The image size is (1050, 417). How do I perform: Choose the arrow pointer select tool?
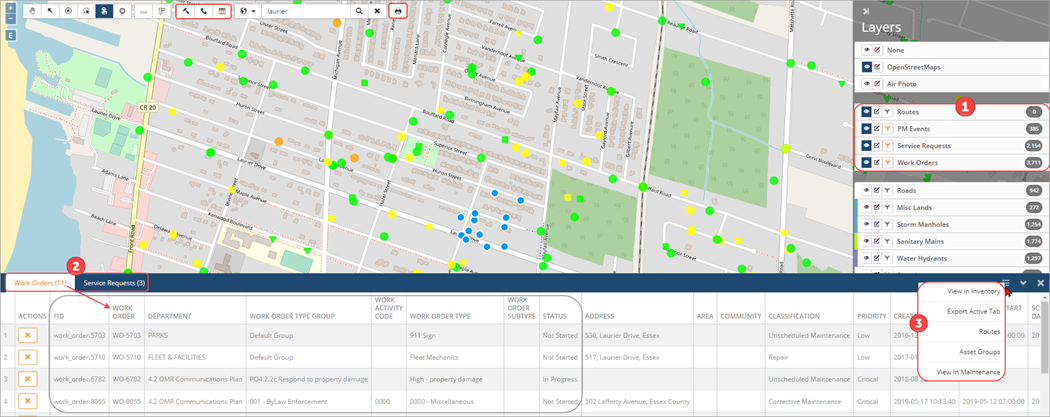[x=51, y=10]
